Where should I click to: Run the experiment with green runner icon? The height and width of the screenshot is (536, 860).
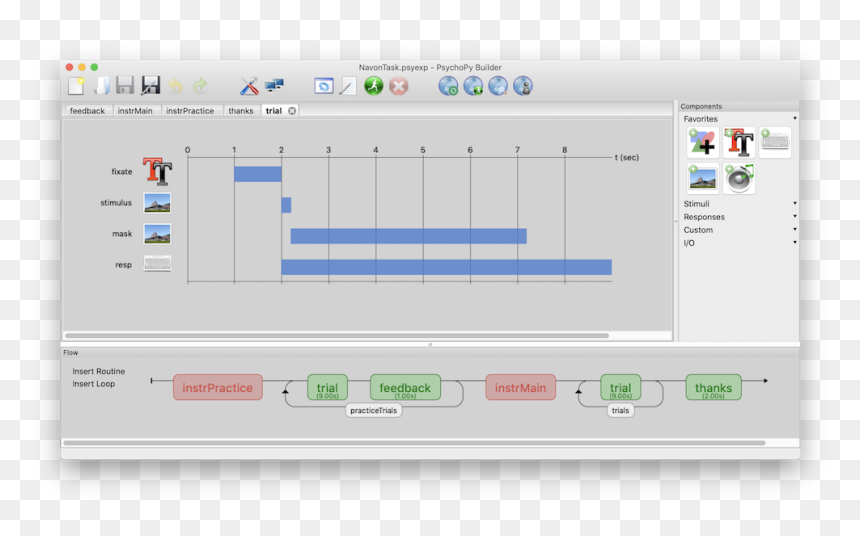374,86
